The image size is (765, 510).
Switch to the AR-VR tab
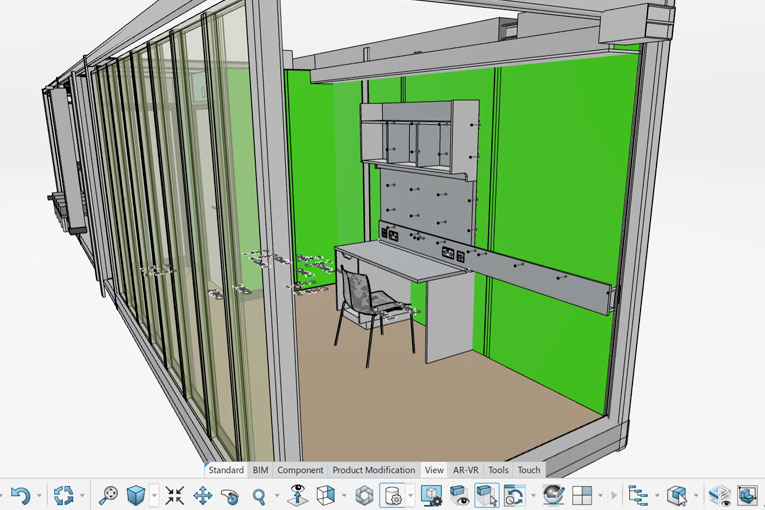[465, 470]
